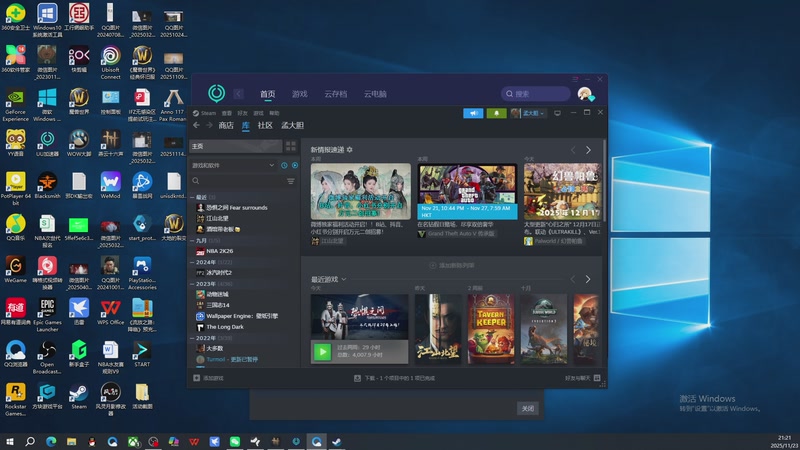
Task: Open Windows Start button on taskbar
Action: point(9,441)
